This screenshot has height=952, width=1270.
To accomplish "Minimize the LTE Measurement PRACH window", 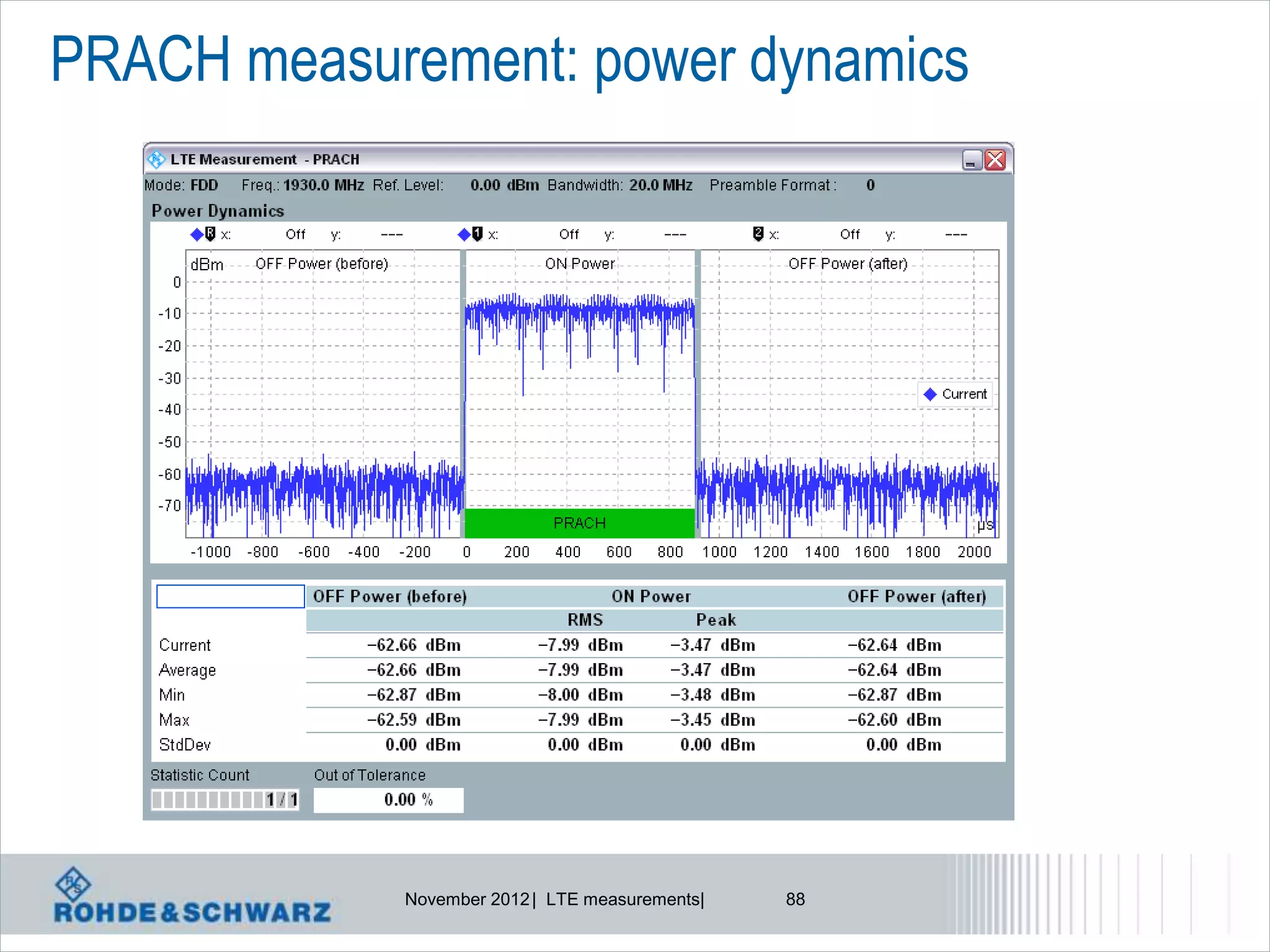I will 972,160.
